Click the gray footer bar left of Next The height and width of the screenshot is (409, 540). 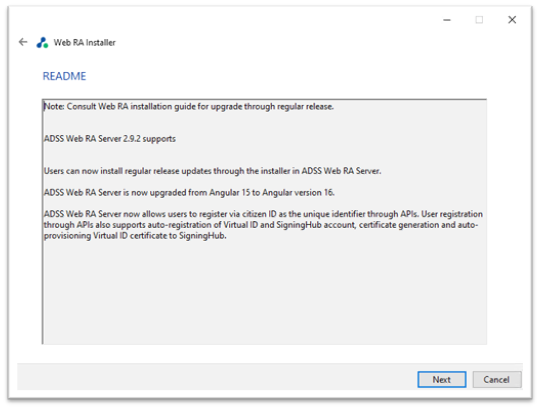point(217,377)
